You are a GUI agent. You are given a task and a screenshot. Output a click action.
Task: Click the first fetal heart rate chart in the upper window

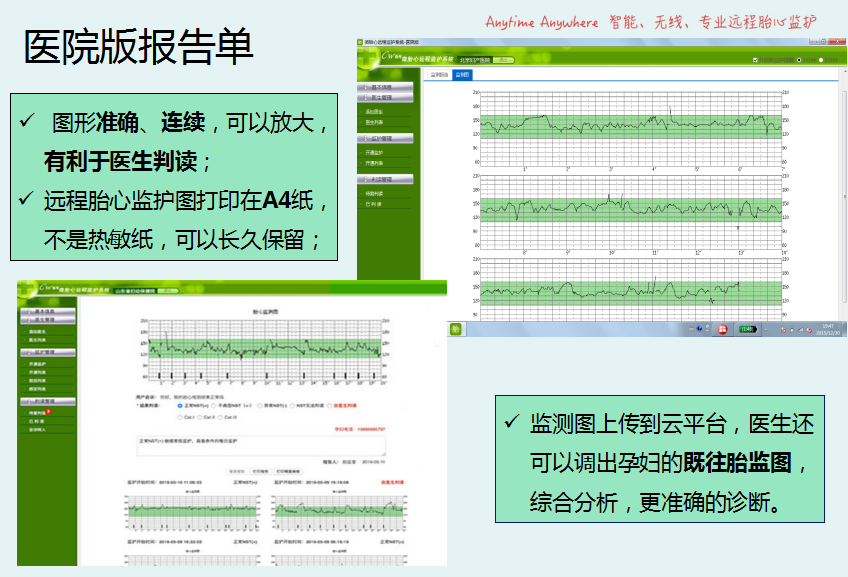pos(631,129)
